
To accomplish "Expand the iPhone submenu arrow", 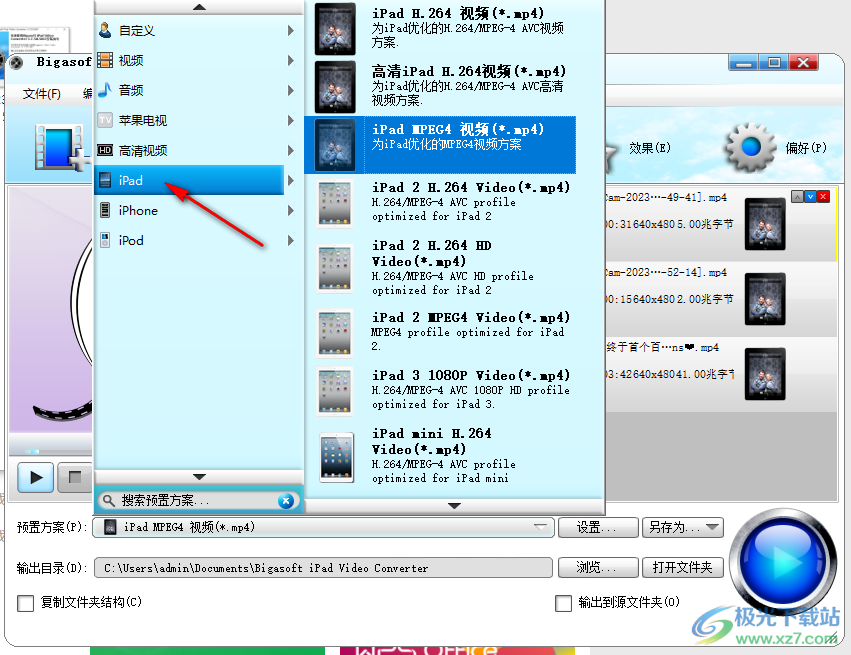I will tap(291, 210).
